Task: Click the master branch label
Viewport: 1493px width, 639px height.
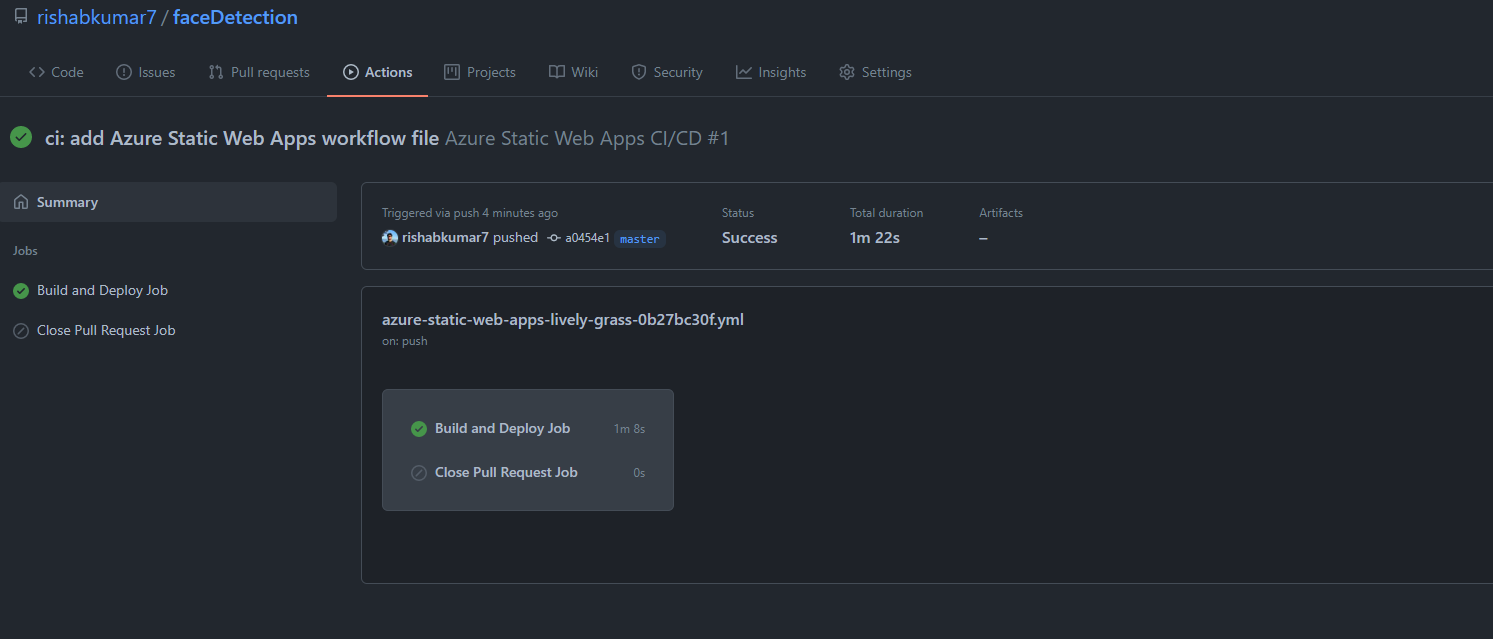Action: [x=640, y=239]
